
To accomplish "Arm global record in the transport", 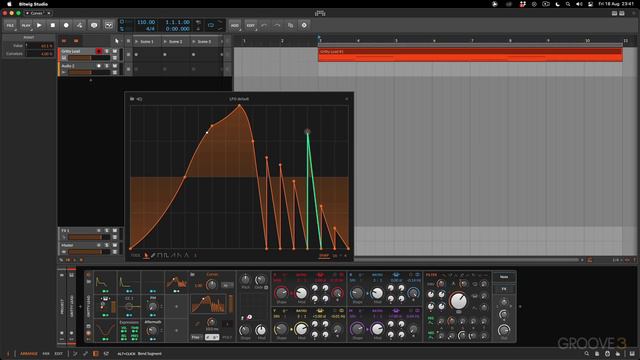I will coord(66,25).
